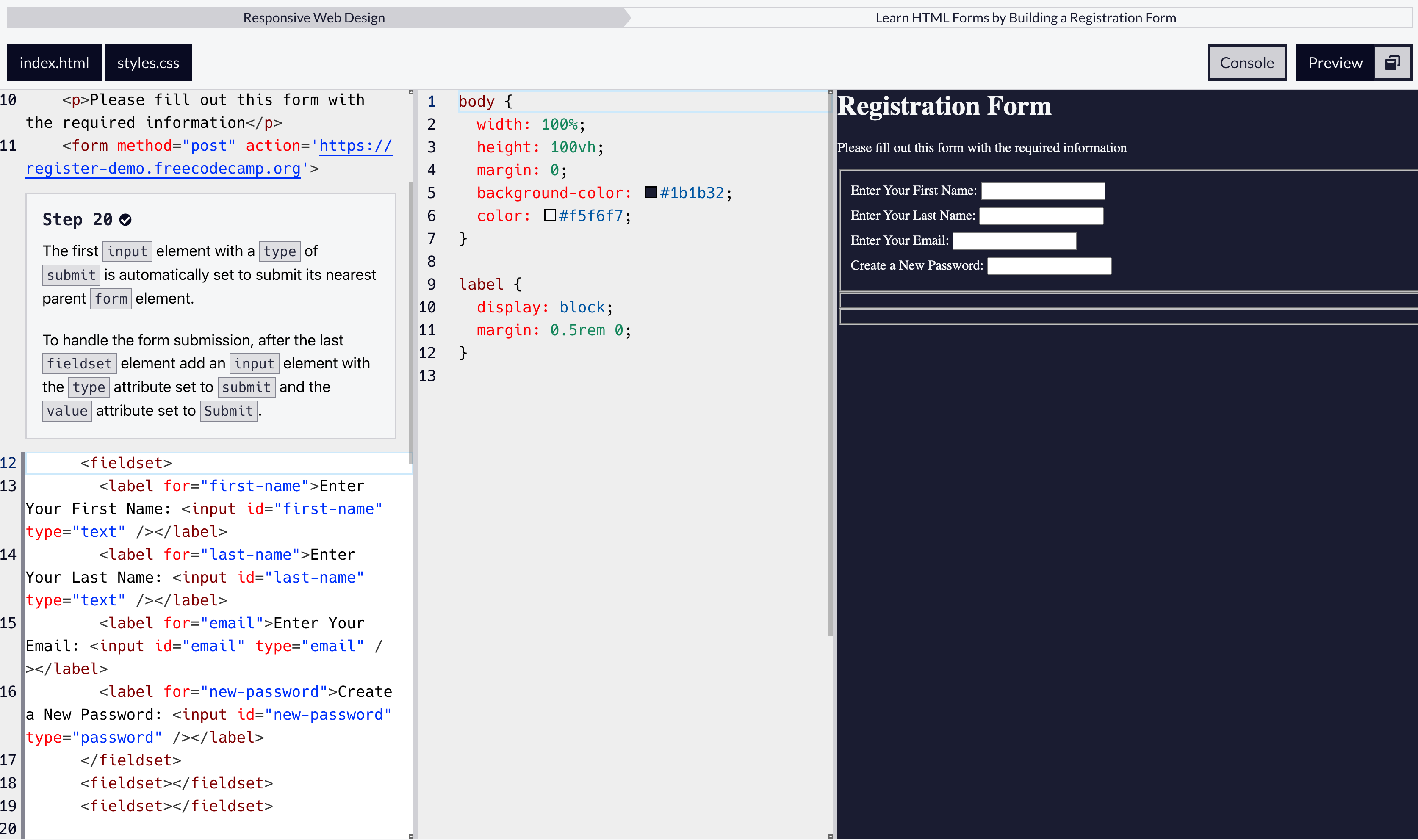The width and height of the screenshot is (1418, 840).
Task: Click the Registration Form heading in preview
Action: tap(944, 106)
